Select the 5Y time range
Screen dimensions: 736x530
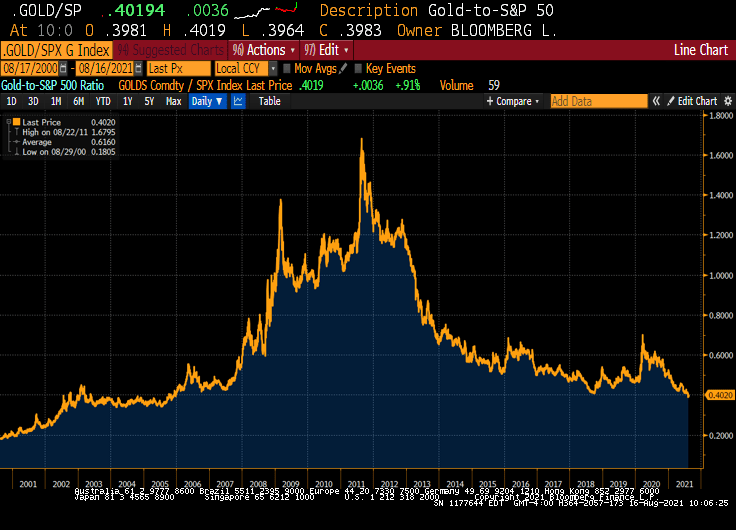point(149,101)
